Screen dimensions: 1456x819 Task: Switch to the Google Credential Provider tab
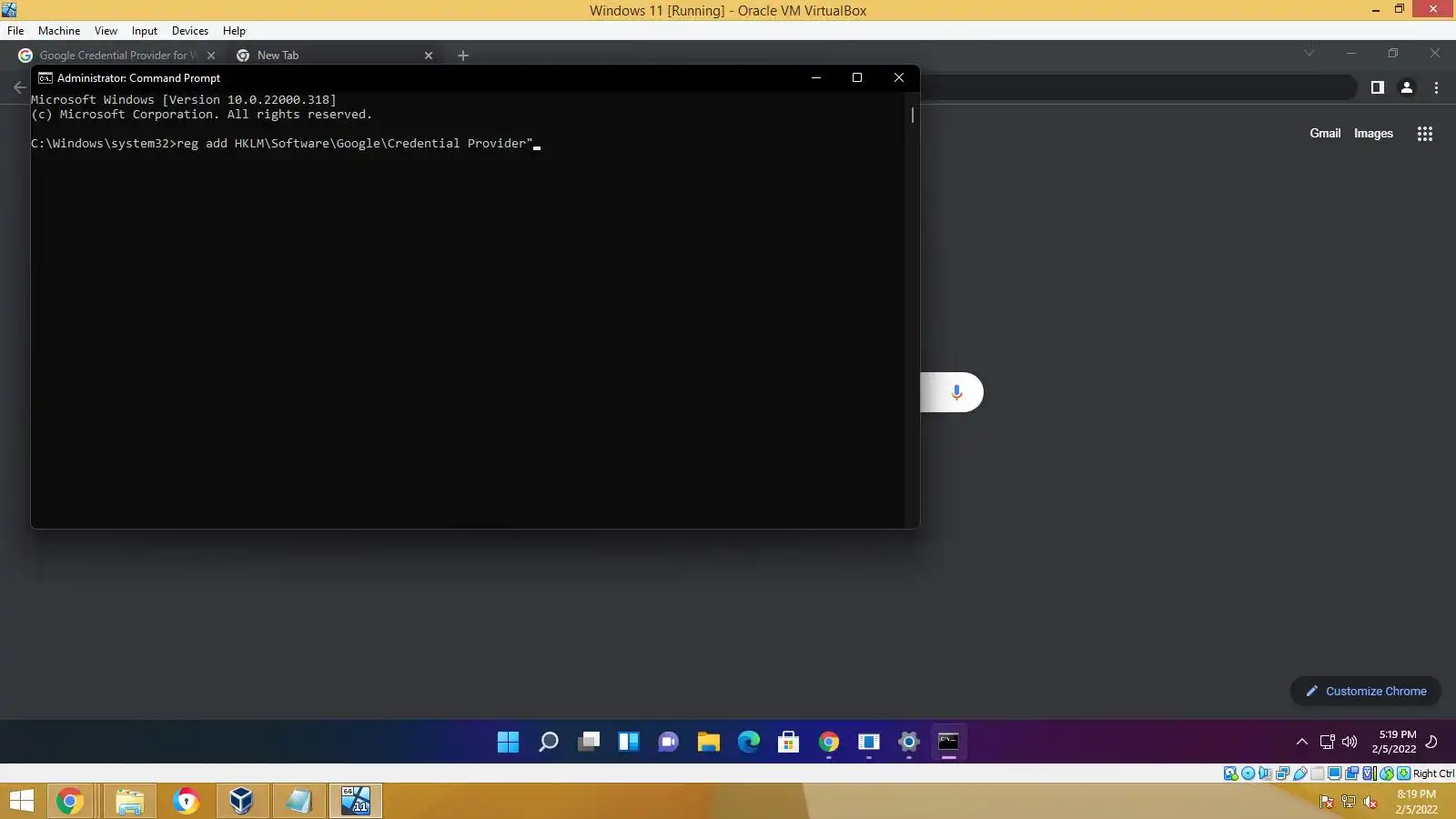click(117, 56)
